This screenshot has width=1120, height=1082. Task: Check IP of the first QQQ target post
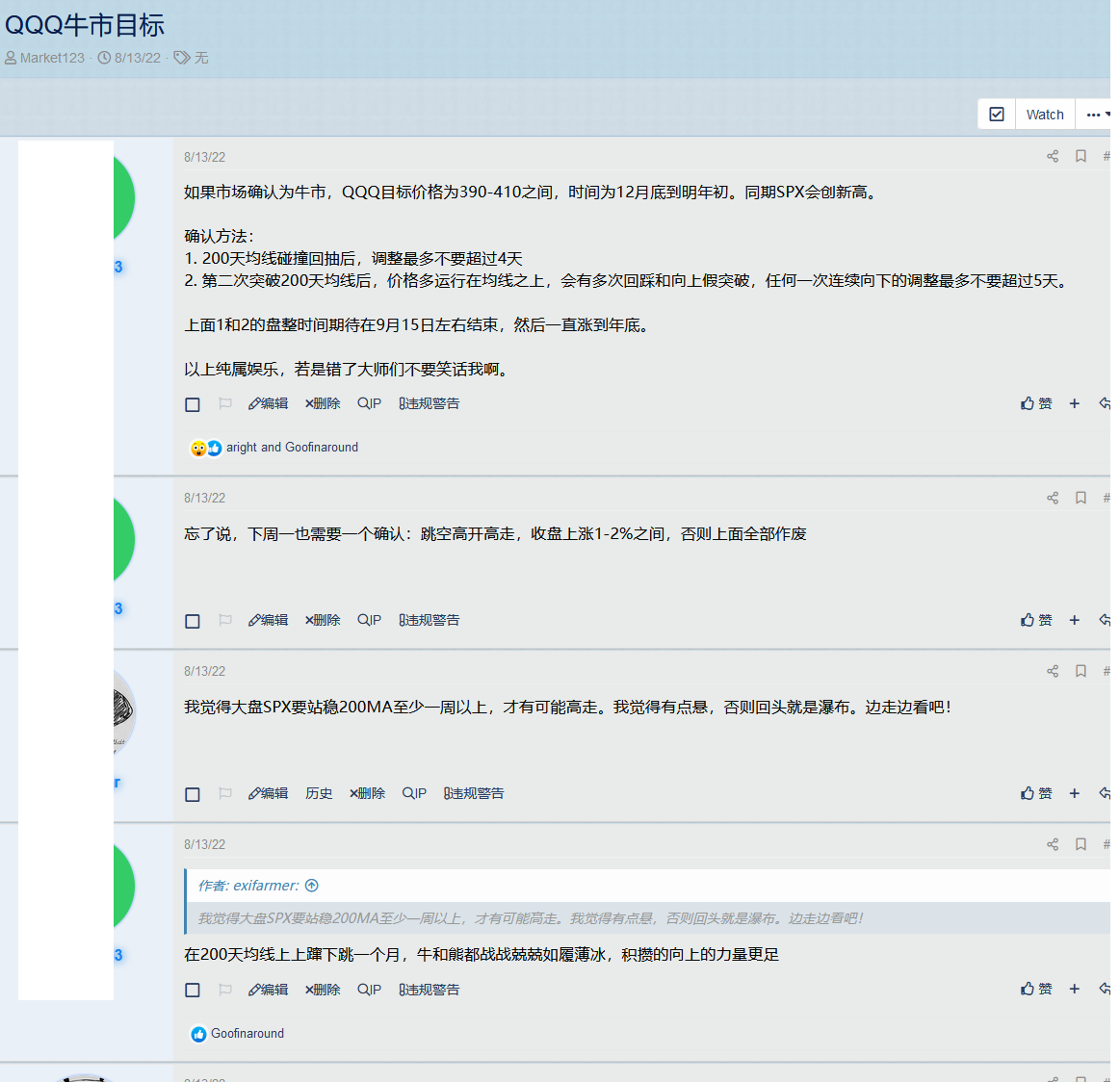click(x=369, y=403)
